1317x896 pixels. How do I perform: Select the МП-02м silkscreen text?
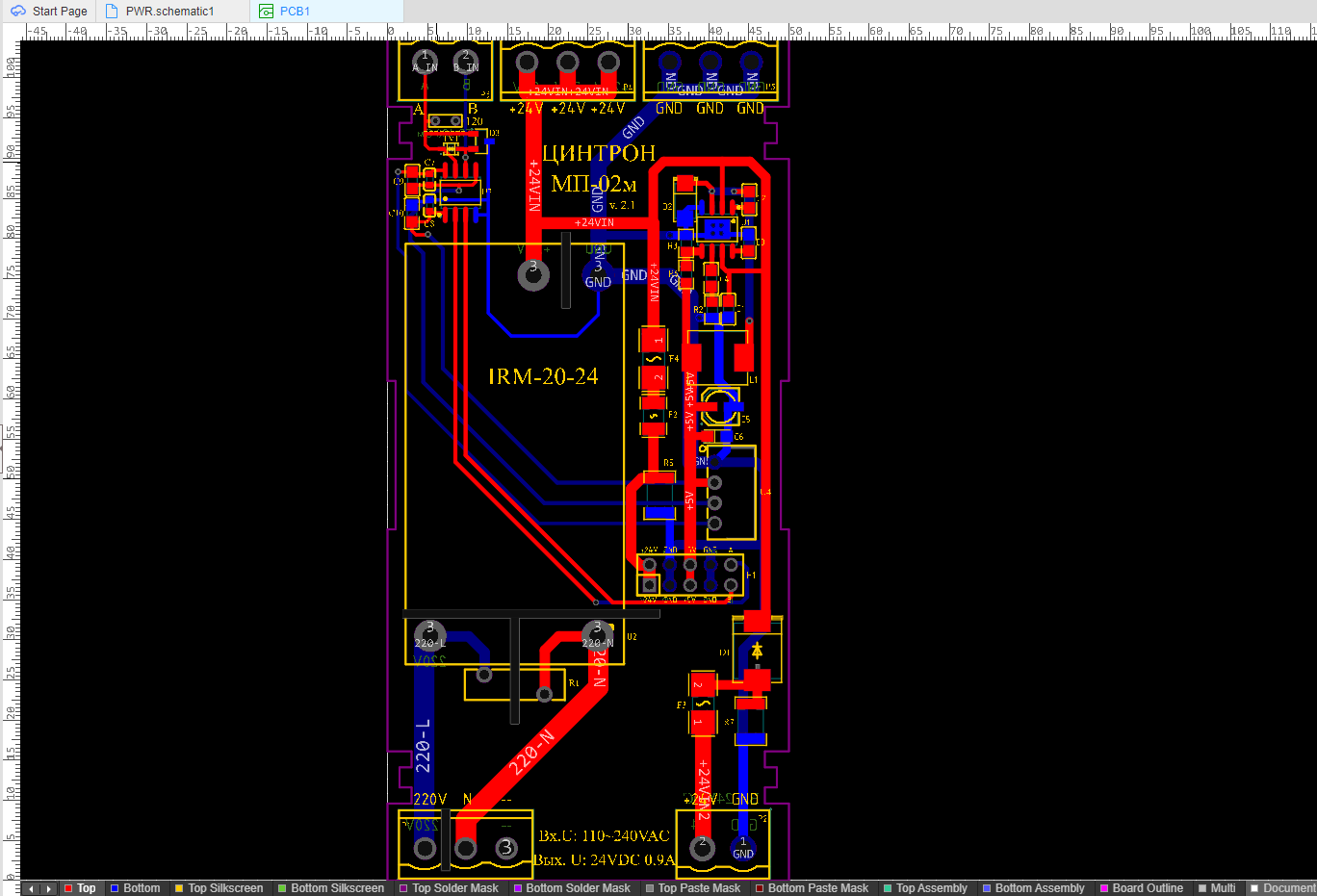(x=593, y=183)
